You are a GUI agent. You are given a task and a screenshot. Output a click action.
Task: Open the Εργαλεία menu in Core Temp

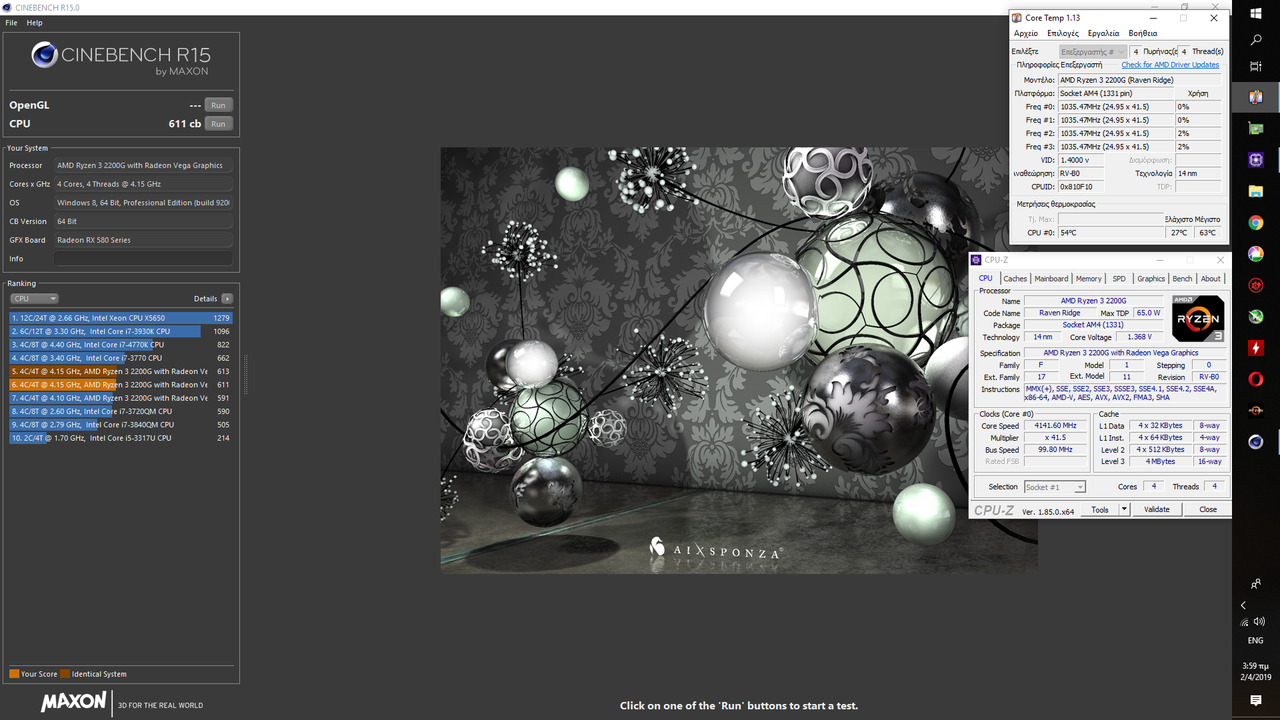[1104, 33]
